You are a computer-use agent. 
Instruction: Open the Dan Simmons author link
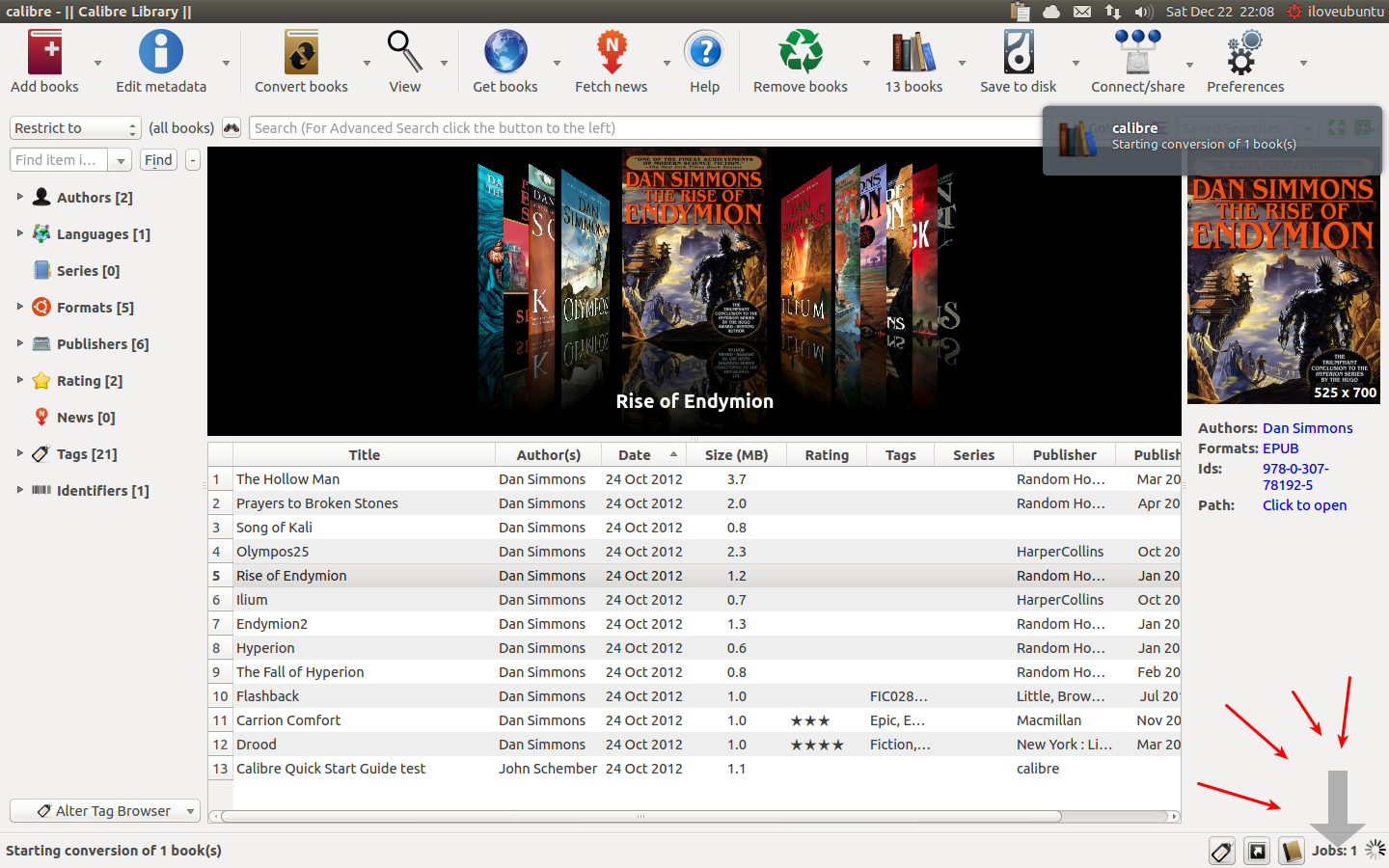click(x=1307, y=428)
